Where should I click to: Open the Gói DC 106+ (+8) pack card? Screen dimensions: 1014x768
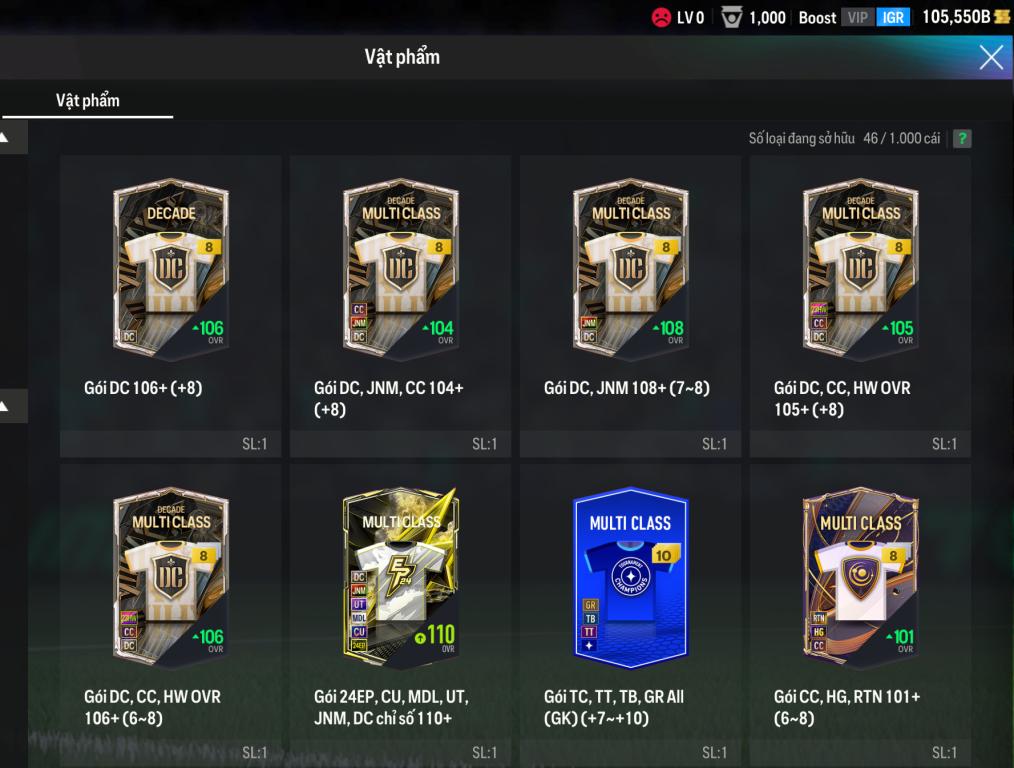(x=171, y=306)
